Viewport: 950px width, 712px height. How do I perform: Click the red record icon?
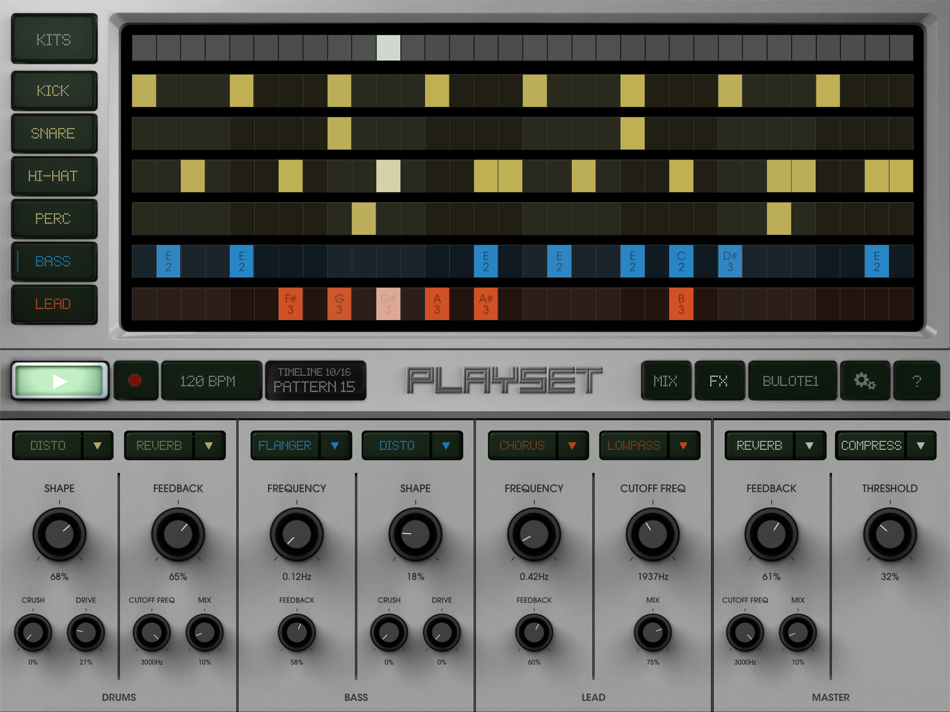[136, 380]
